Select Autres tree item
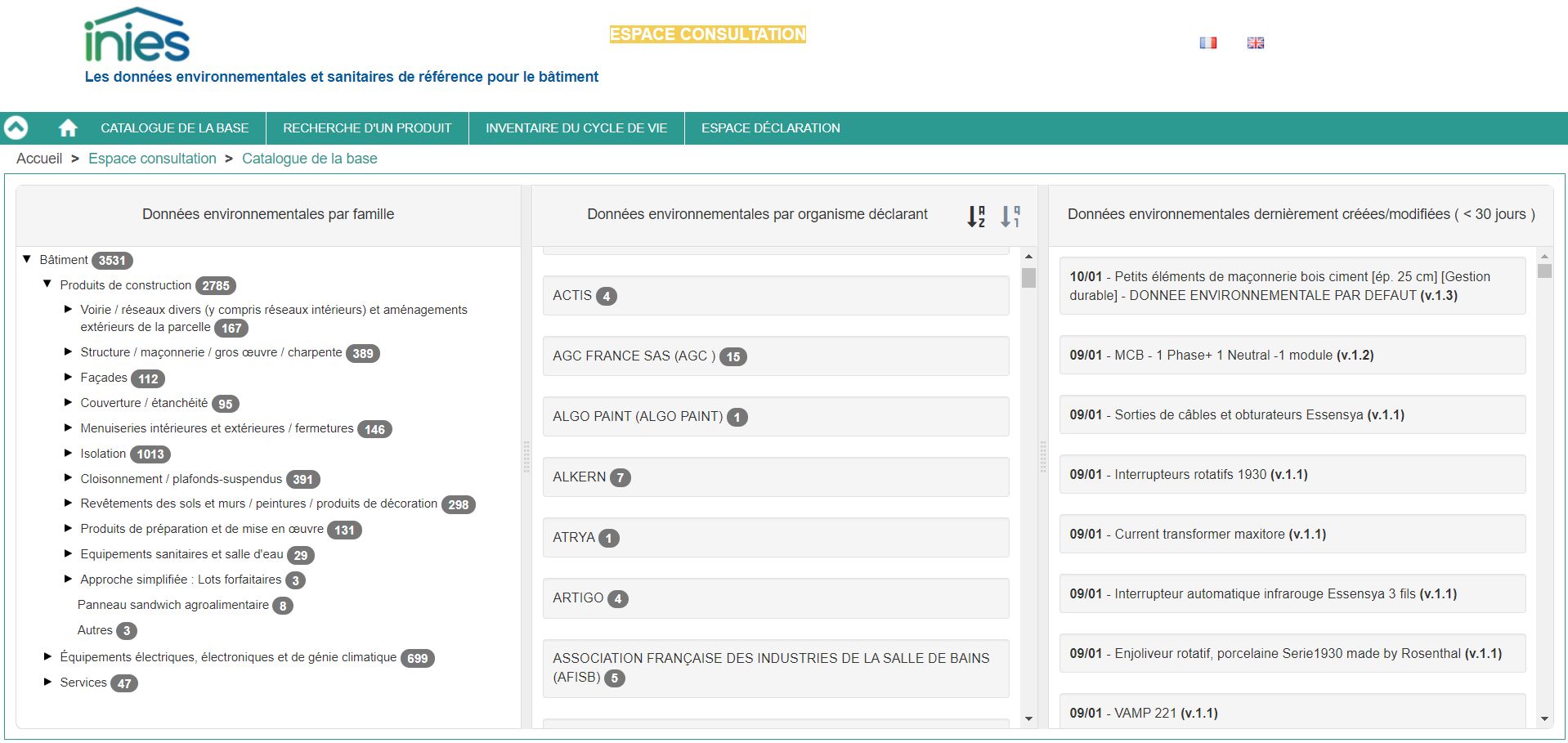 click(107, 630)
